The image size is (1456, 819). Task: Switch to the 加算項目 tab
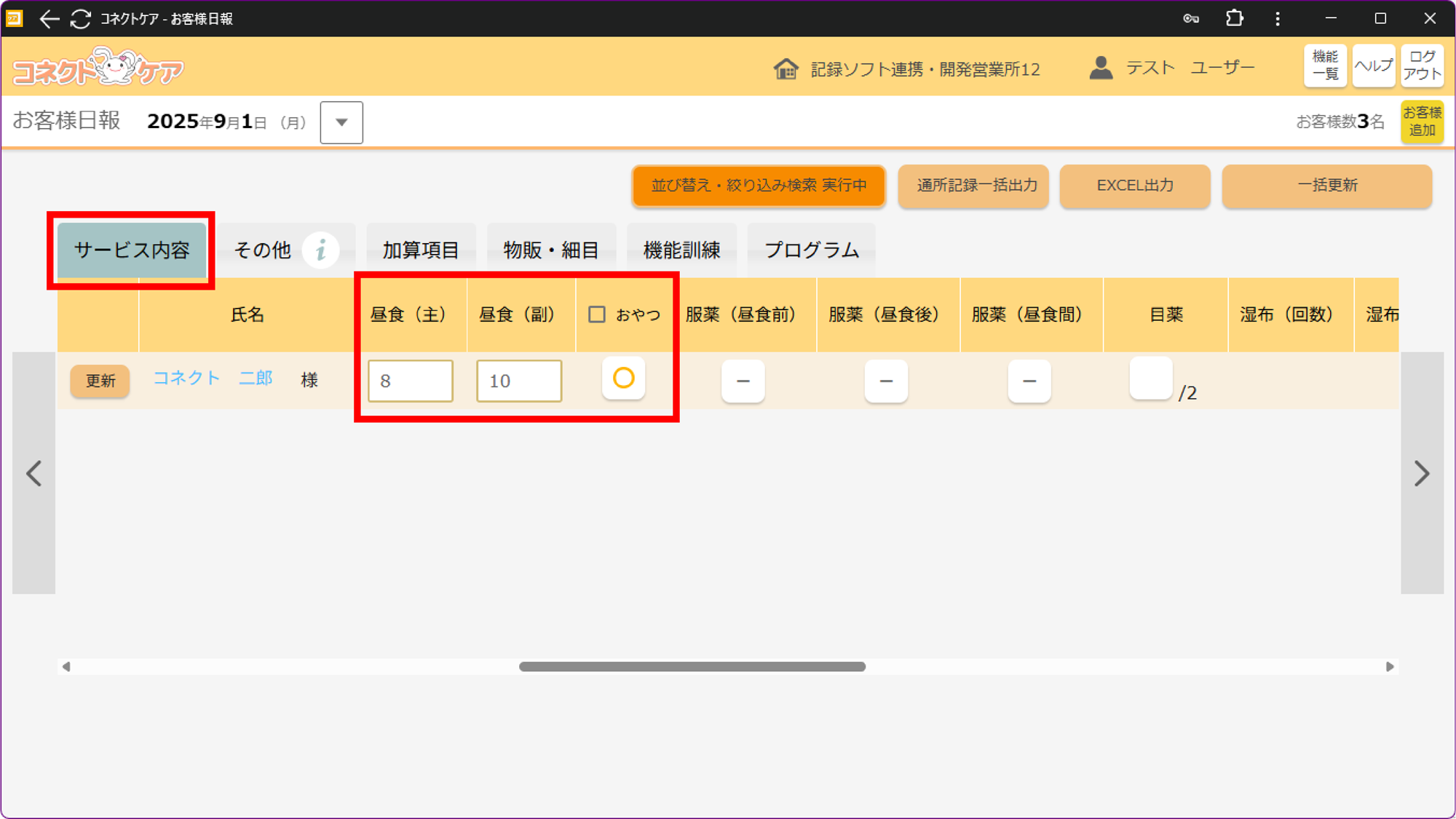(421, 250)
